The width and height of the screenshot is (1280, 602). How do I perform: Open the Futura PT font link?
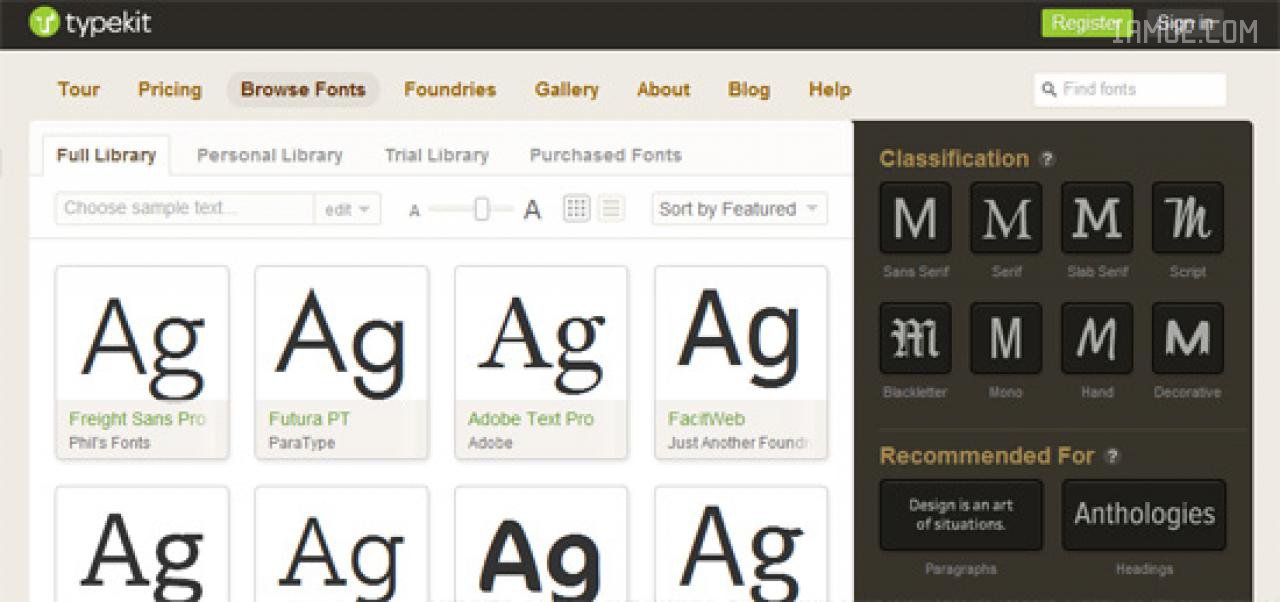309,419
